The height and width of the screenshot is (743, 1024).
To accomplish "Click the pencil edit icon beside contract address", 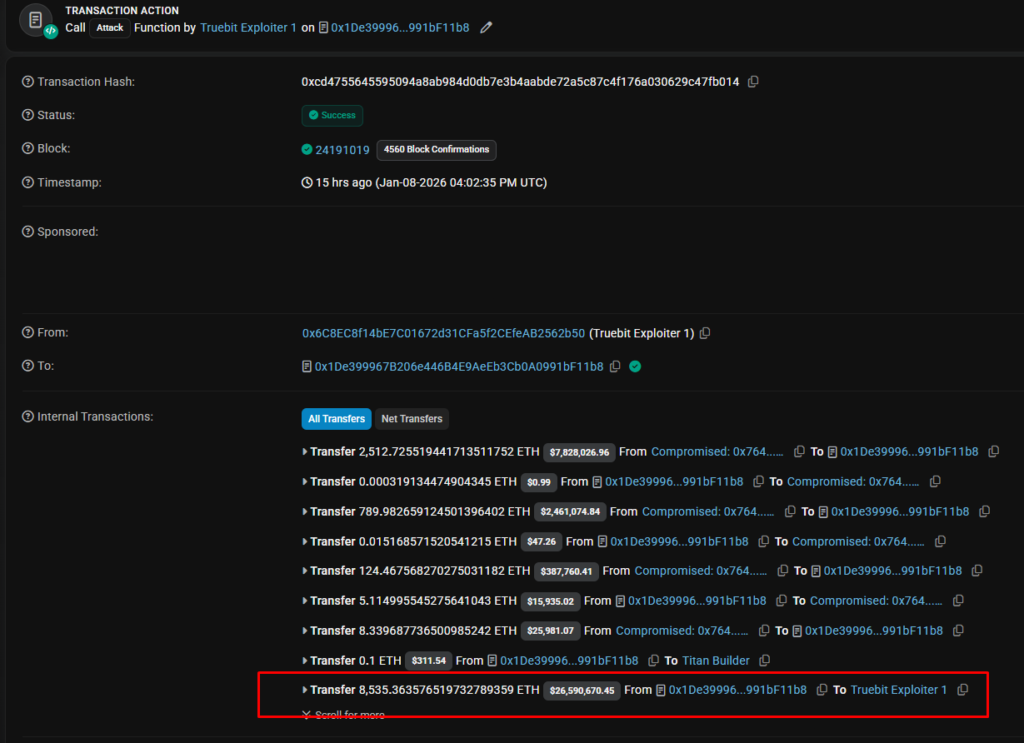I will point(486,27).
